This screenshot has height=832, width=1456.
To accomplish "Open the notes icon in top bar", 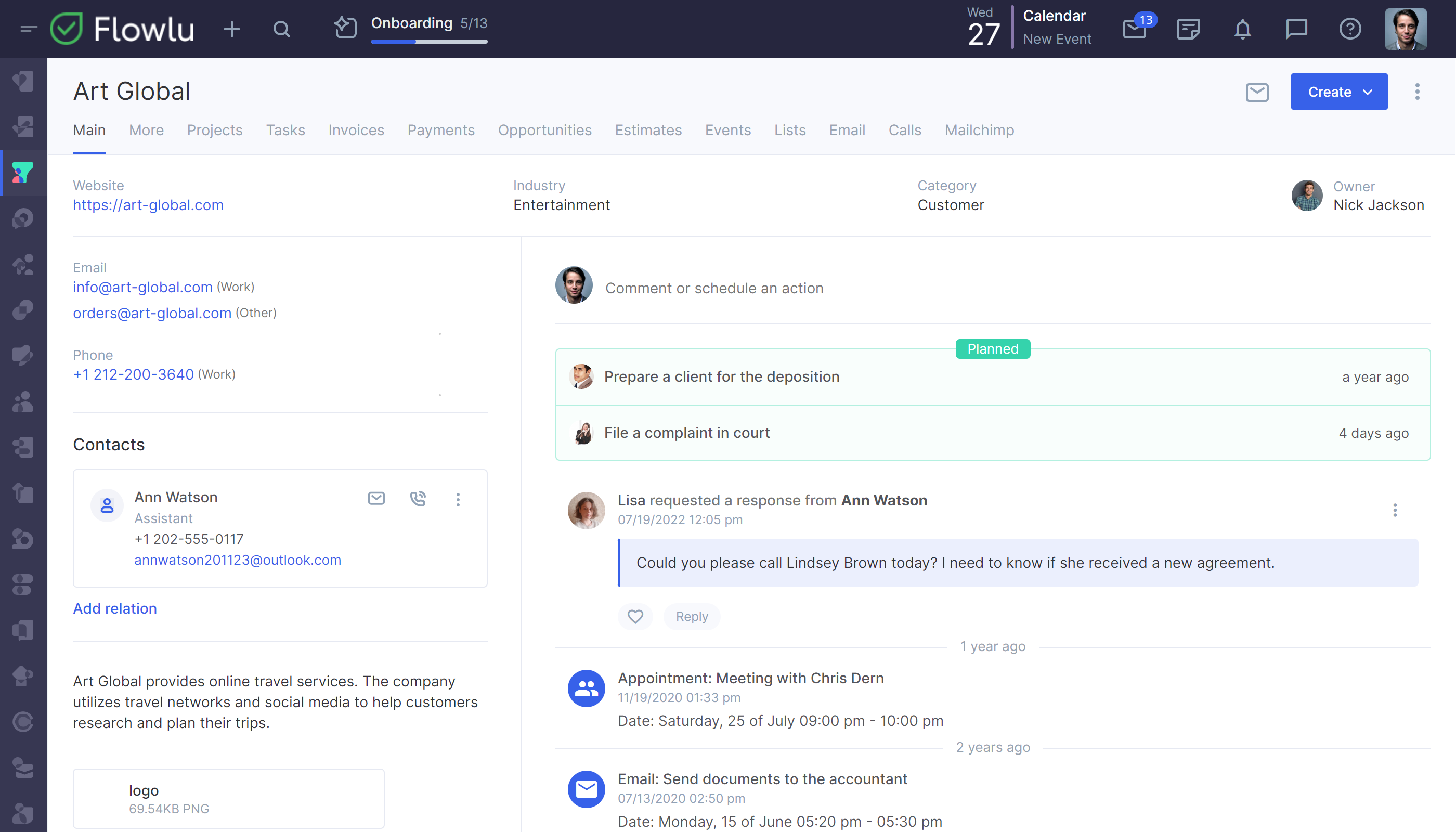I will click(x=1189, y=29).
